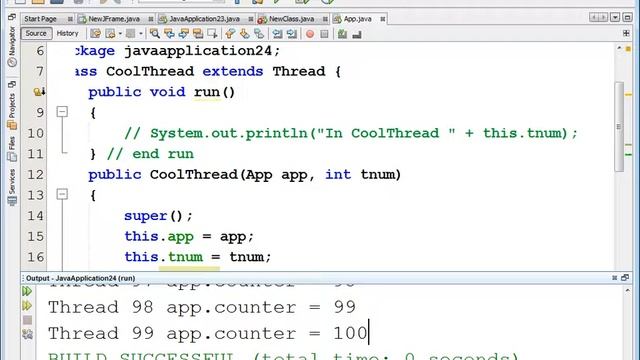Viewport: 640px width, 360px height.
Task: Click Find Previous Occurrence icon
Action: 169,33
